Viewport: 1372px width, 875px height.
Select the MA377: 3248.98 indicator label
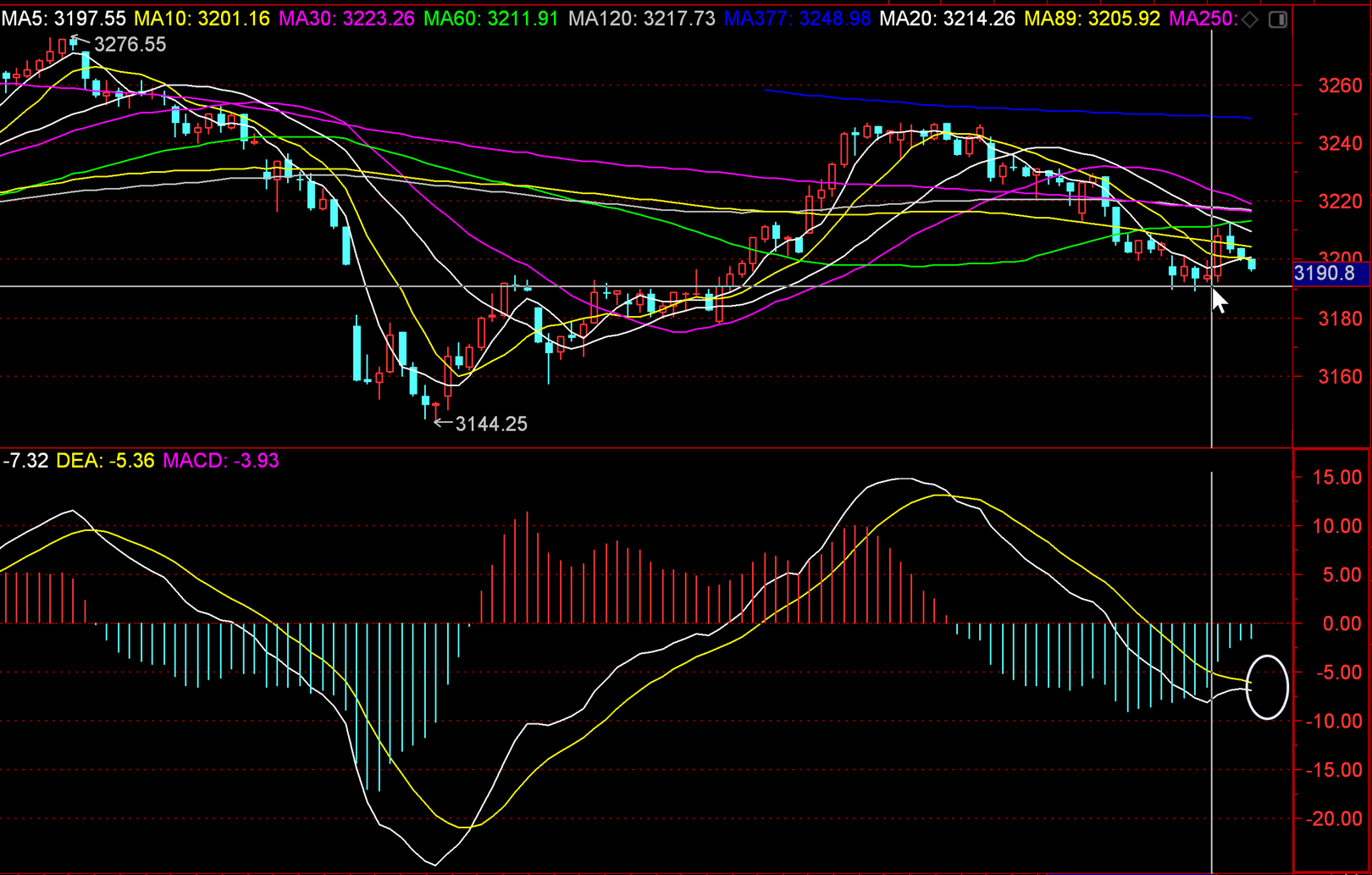798,19
